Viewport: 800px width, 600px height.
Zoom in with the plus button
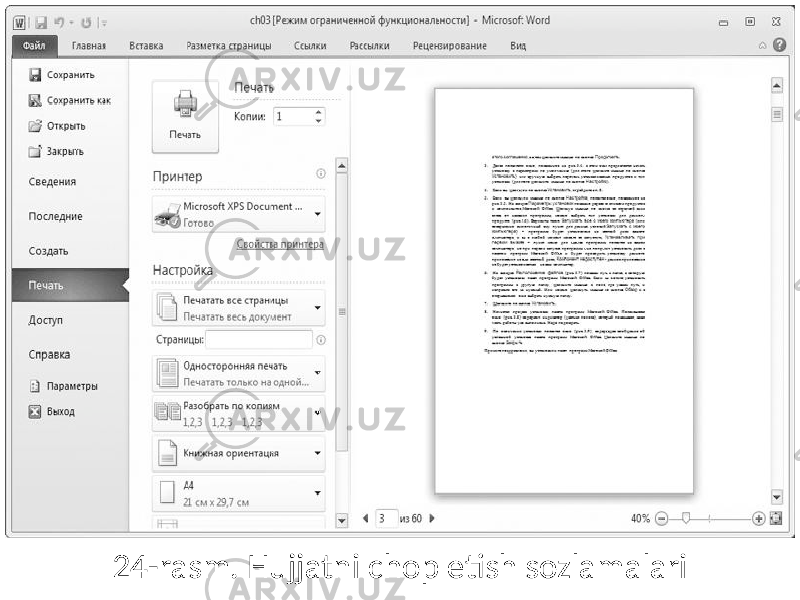759,519
